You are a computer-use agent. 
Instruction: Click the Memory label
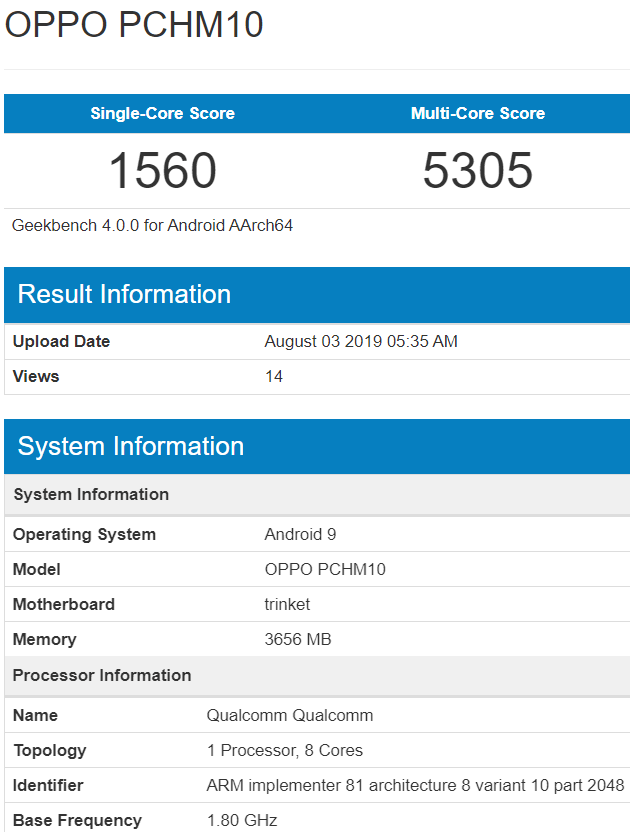point(44,639)
